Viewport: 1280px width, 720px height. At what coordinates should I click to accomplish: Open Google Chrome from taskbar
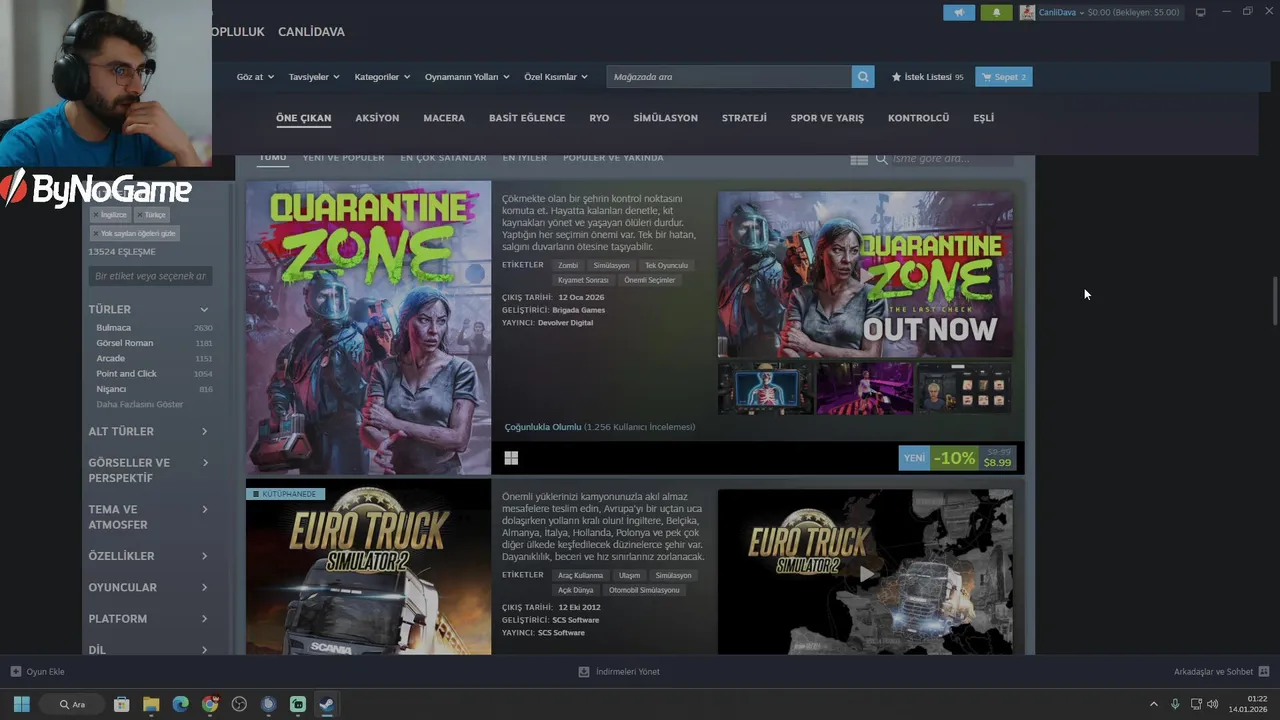210,704
